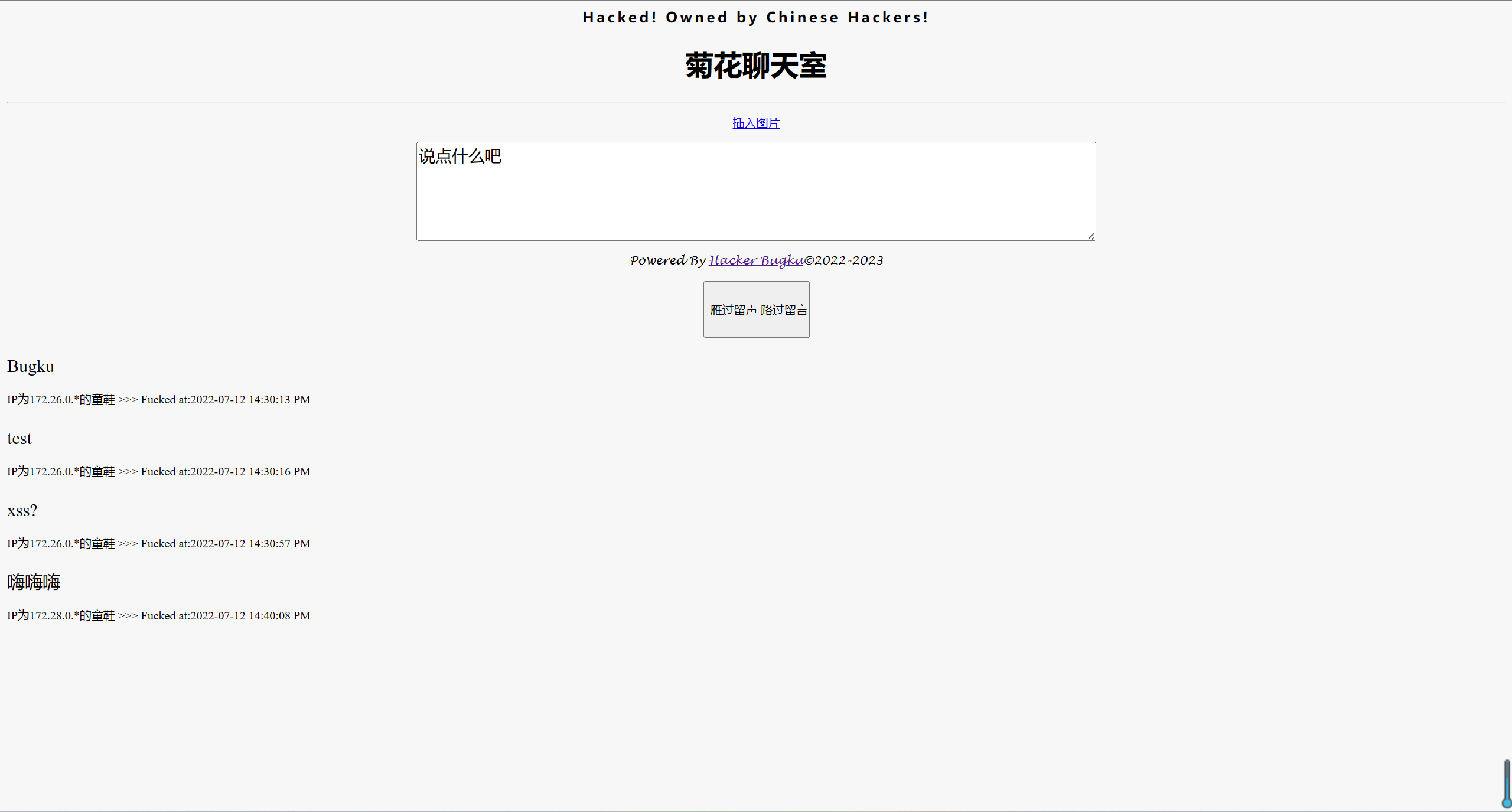The image size is (1512, 812).
Task: Click the Powered By footer text
Action: pyautogui.click(x=667, y=260)
